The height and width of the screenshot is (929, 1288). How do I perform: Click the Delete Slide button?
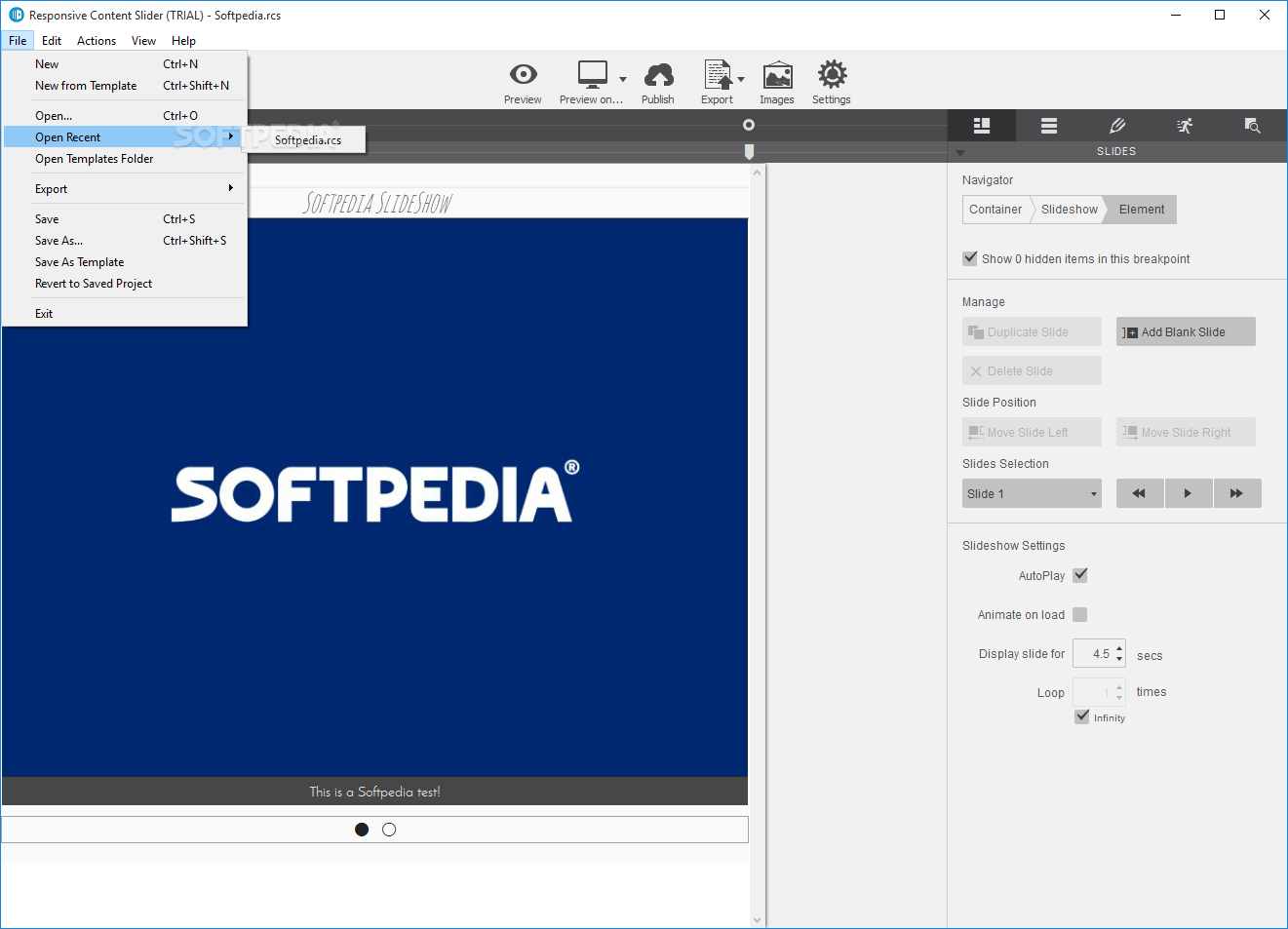click(1032, 370)
